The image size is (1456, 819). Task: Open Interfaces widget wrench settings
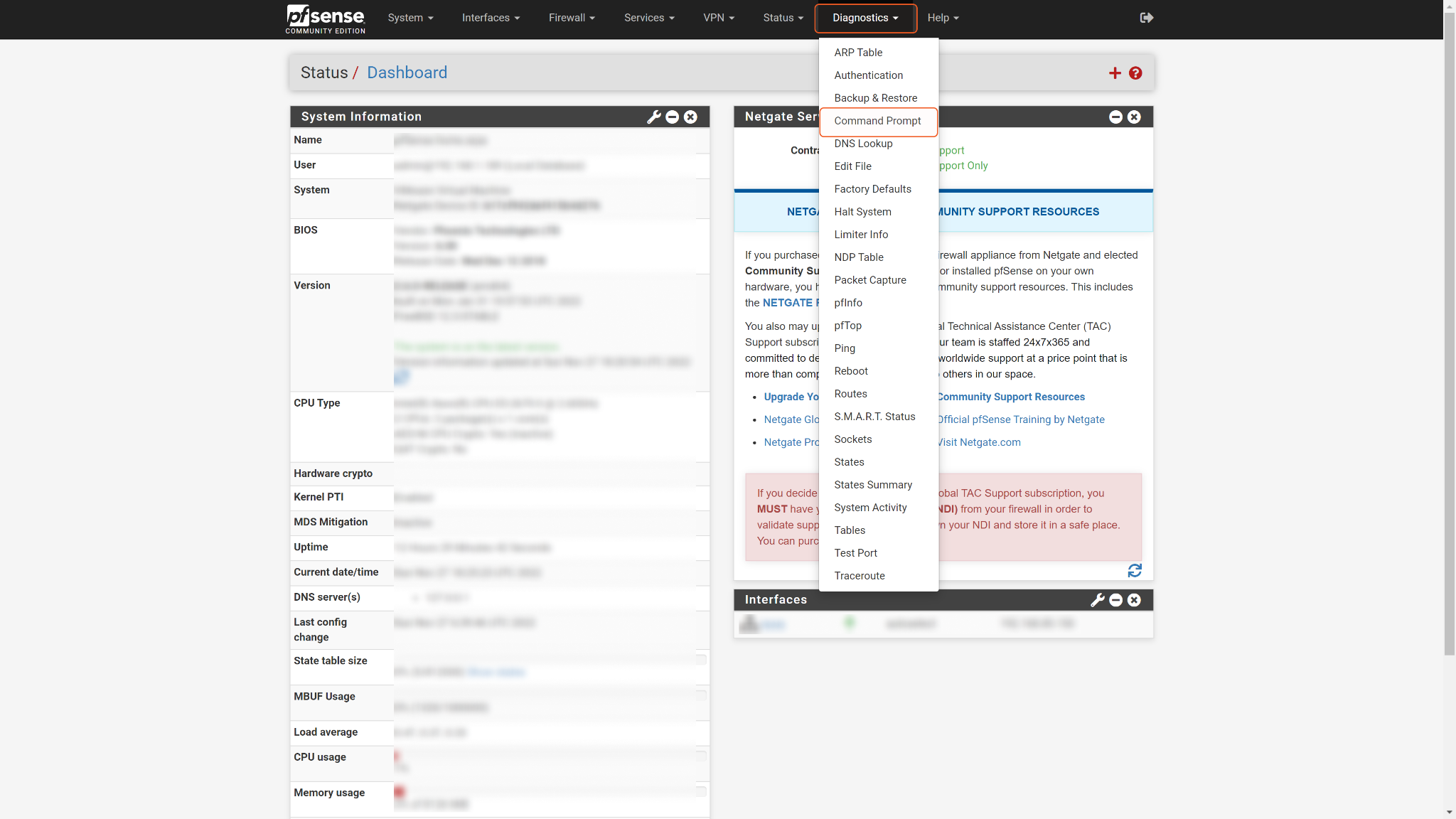point(1097,600)
